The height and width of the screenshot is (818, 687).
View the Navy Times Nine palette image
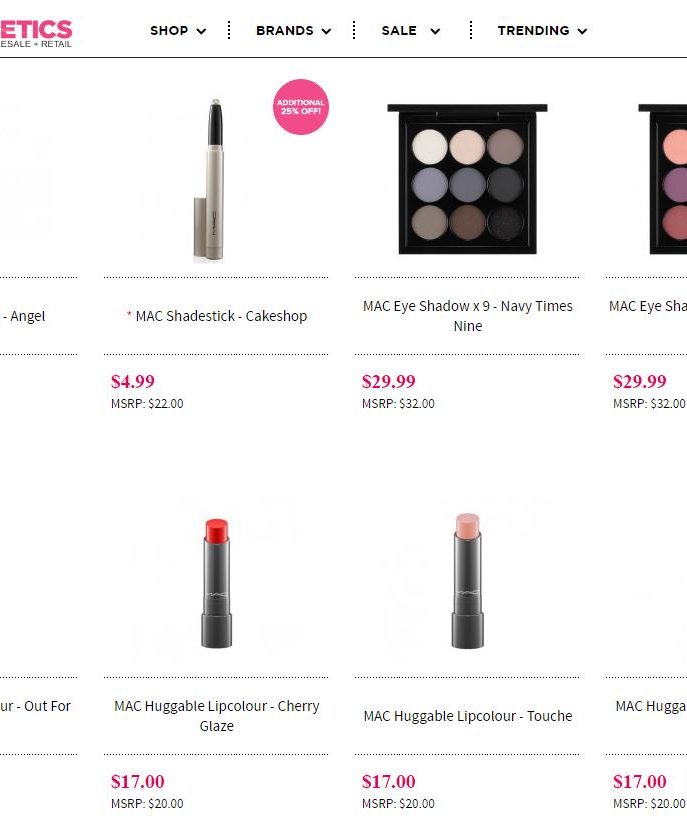coord(467,179)
